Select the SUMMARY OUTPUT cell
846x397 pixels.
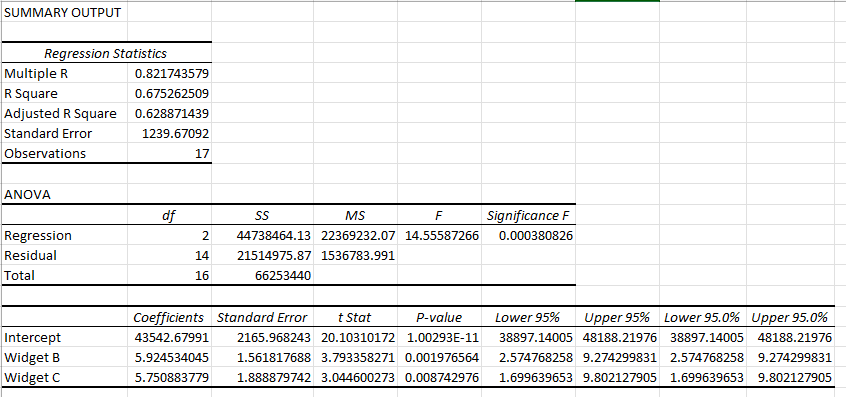click(64, 12)
